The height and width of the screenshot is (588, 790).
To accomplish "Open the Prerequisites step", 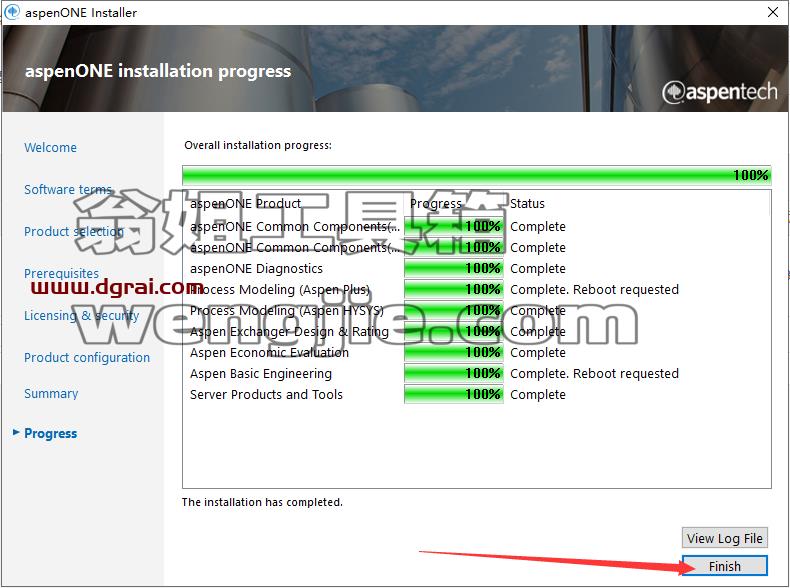I will click(x=61, y=273).
